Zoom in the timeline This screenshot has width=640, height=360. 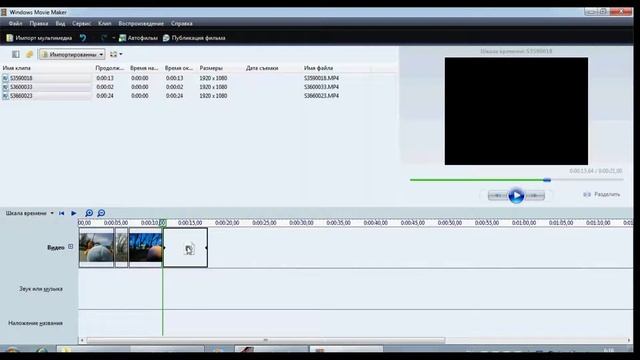89,213
